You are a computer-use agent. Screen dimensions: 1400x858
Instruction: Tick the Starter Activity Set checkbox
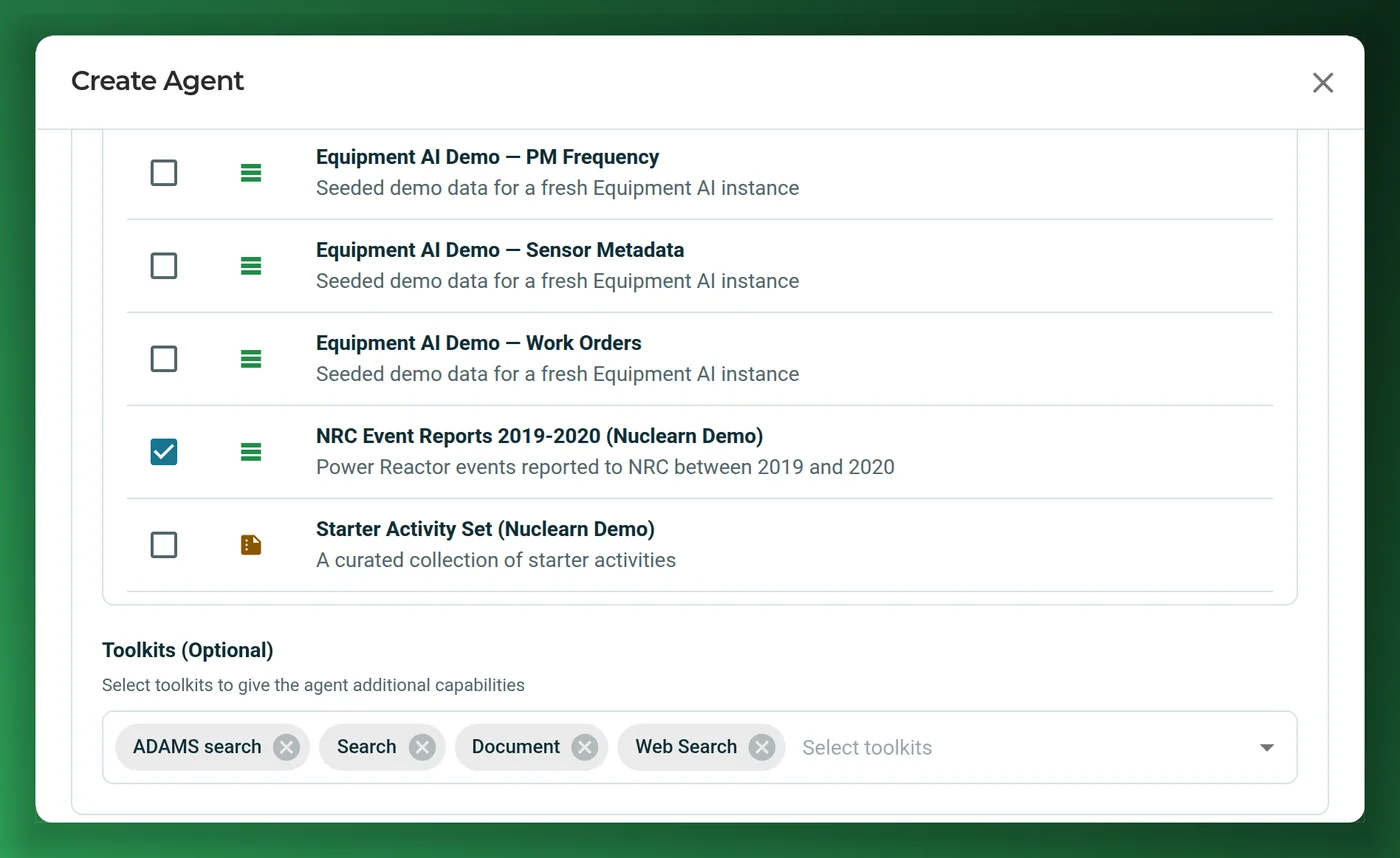point(164,545)
